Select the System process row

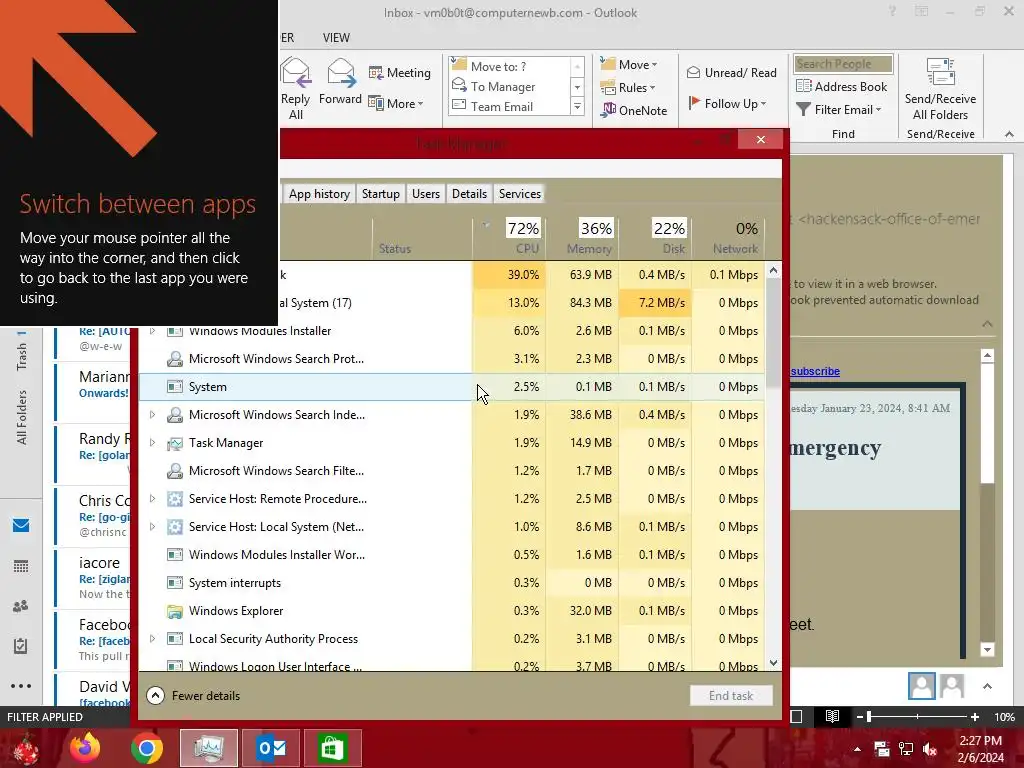[452, 387]
